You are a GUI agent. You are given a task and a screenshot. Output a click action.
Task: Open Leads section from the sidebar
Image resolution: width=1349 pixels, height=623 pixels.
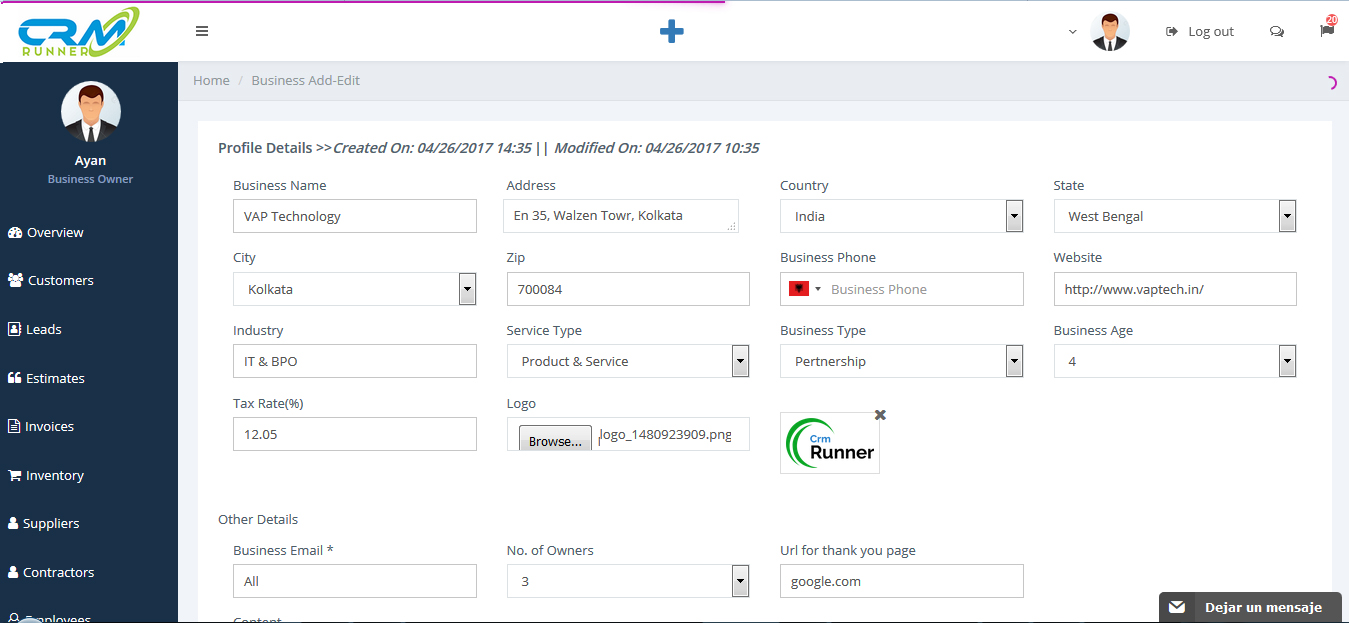point(42,328)
